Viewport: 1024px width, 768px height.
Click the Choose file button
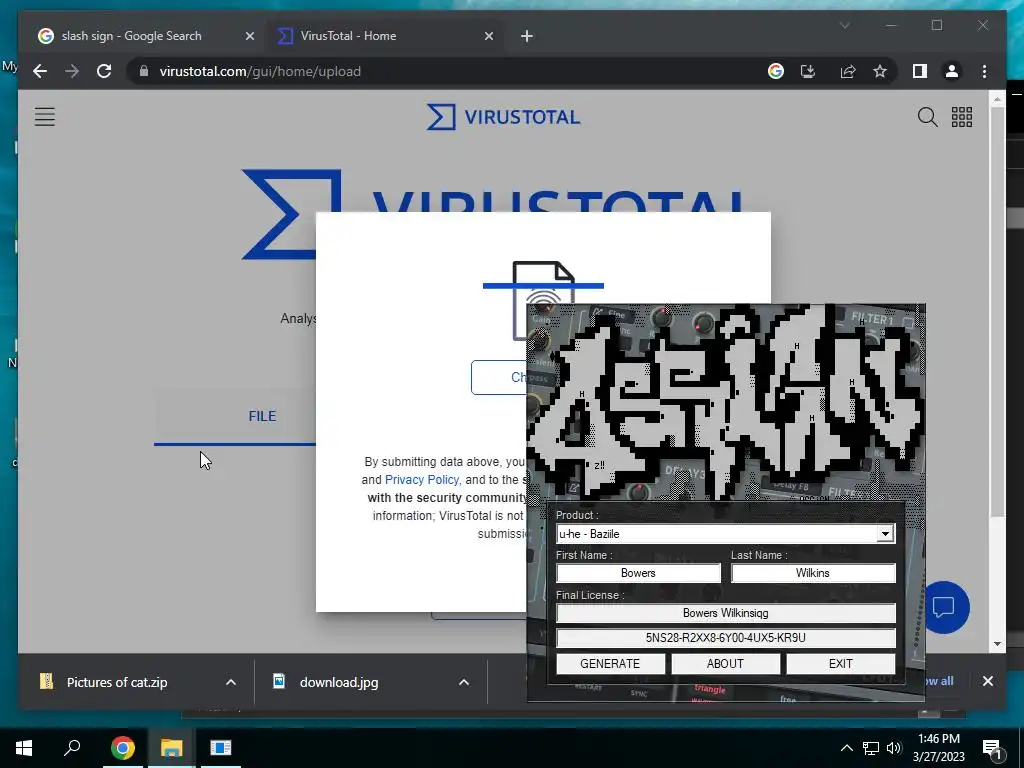[x=500, y=377]
